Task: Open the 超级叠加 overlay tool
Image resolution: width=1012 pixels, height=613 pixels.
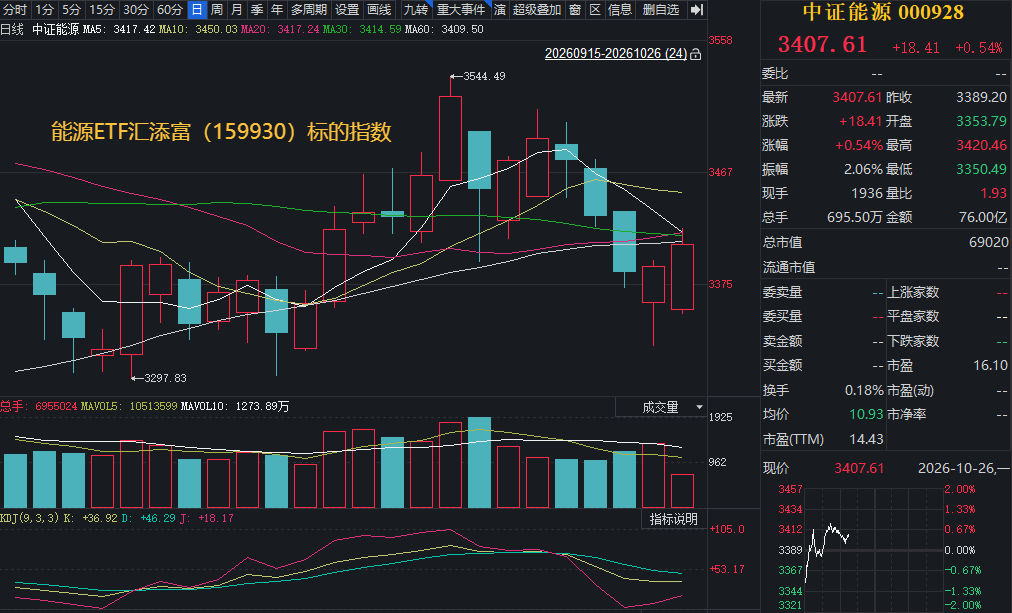Action: [538, 10]
